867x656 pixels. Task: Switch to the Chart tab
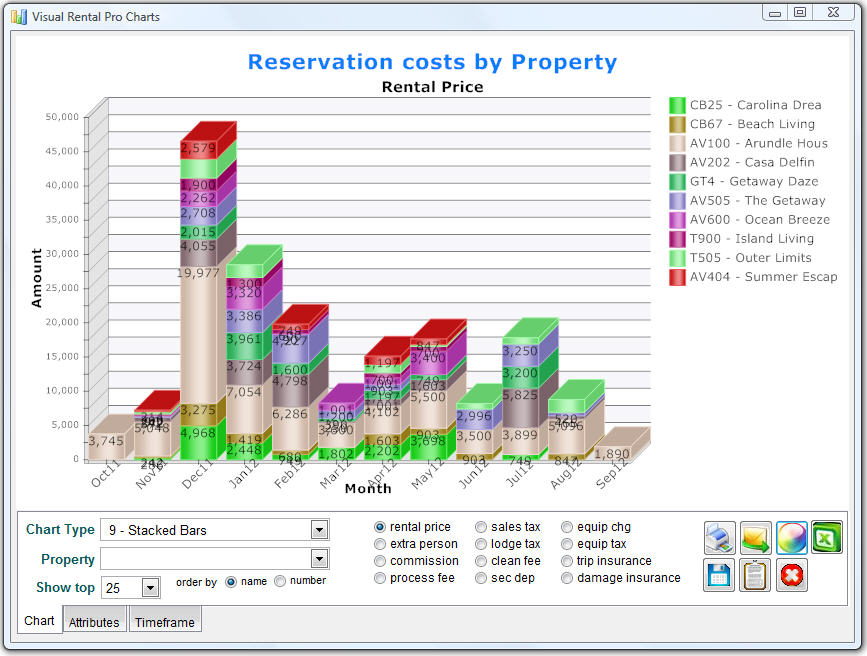click(x=39, y=621)
